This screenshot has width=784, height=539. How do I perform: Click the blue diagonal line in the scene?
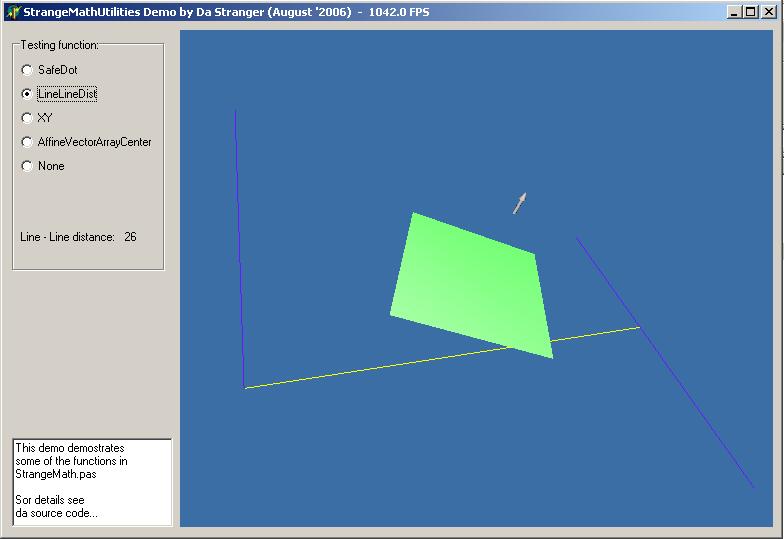click(x=665, y=362)
